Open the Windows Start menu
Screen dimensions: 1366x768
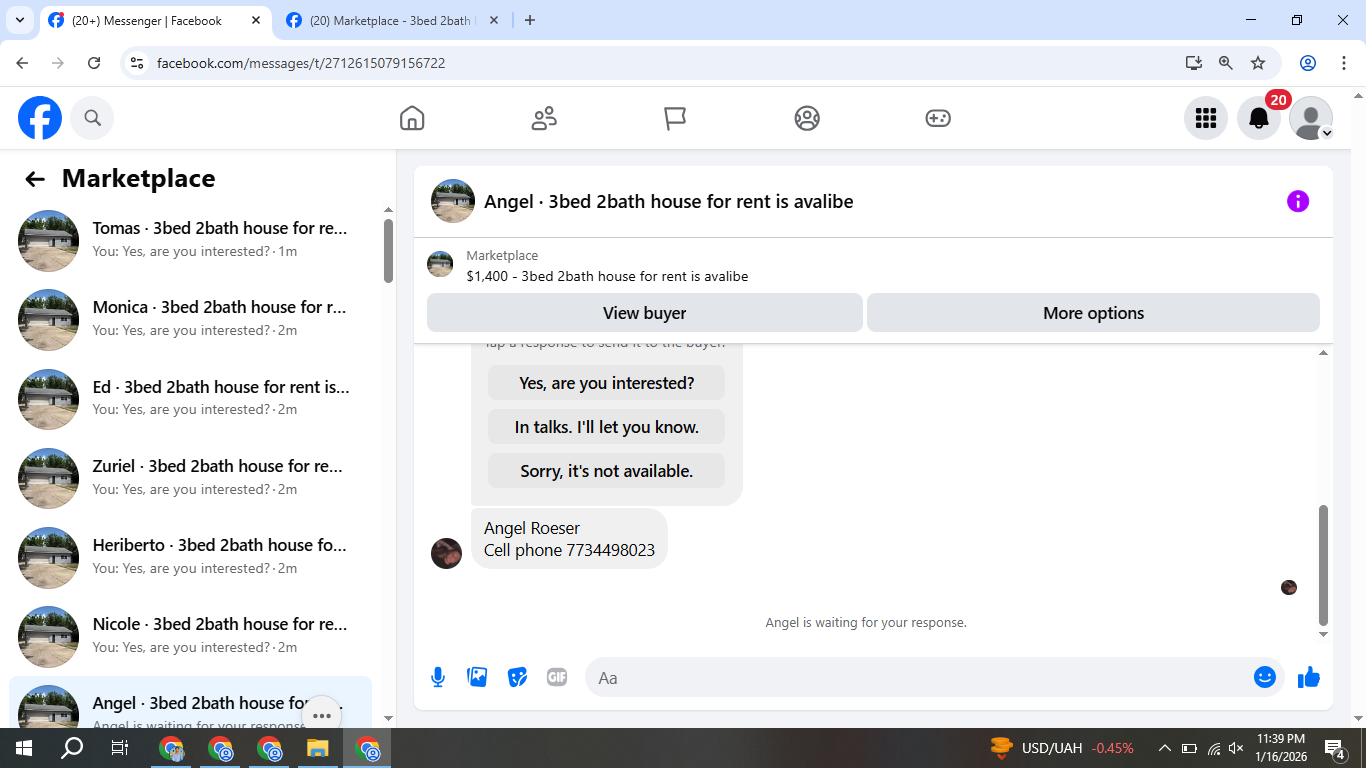tap(24, 748)
